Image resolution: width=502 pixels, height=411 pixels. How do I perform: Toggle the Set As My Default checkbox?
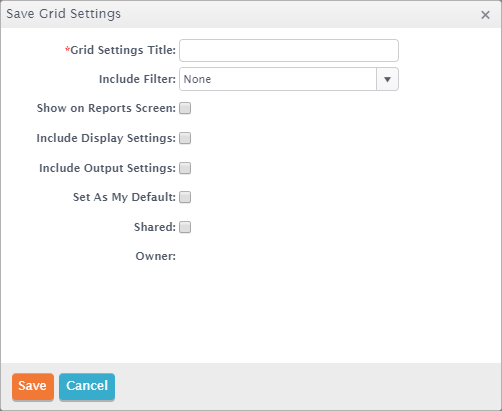[185, 197]
